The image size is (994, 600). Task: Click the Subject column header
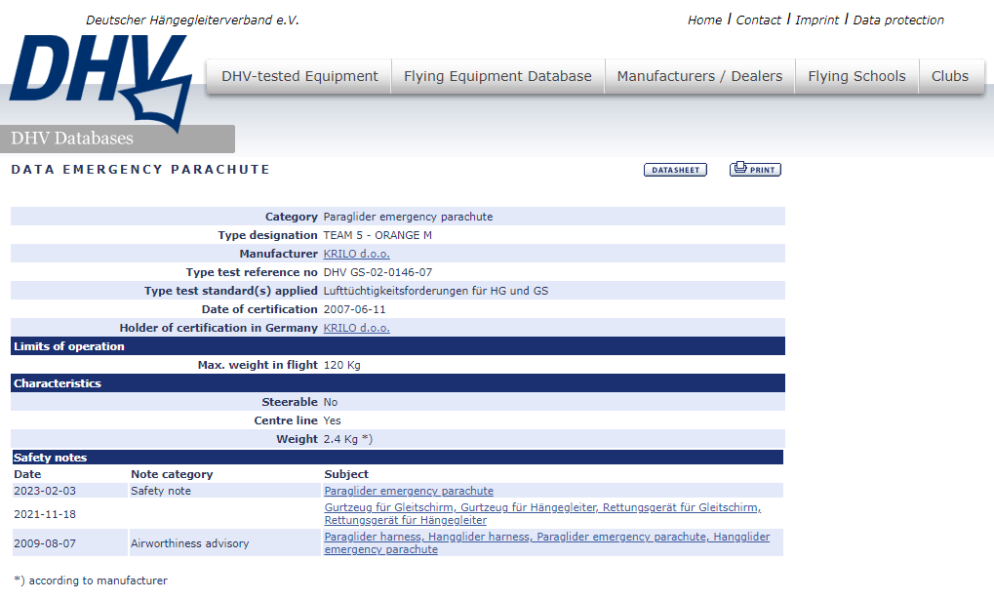click(x=346, y=474)
